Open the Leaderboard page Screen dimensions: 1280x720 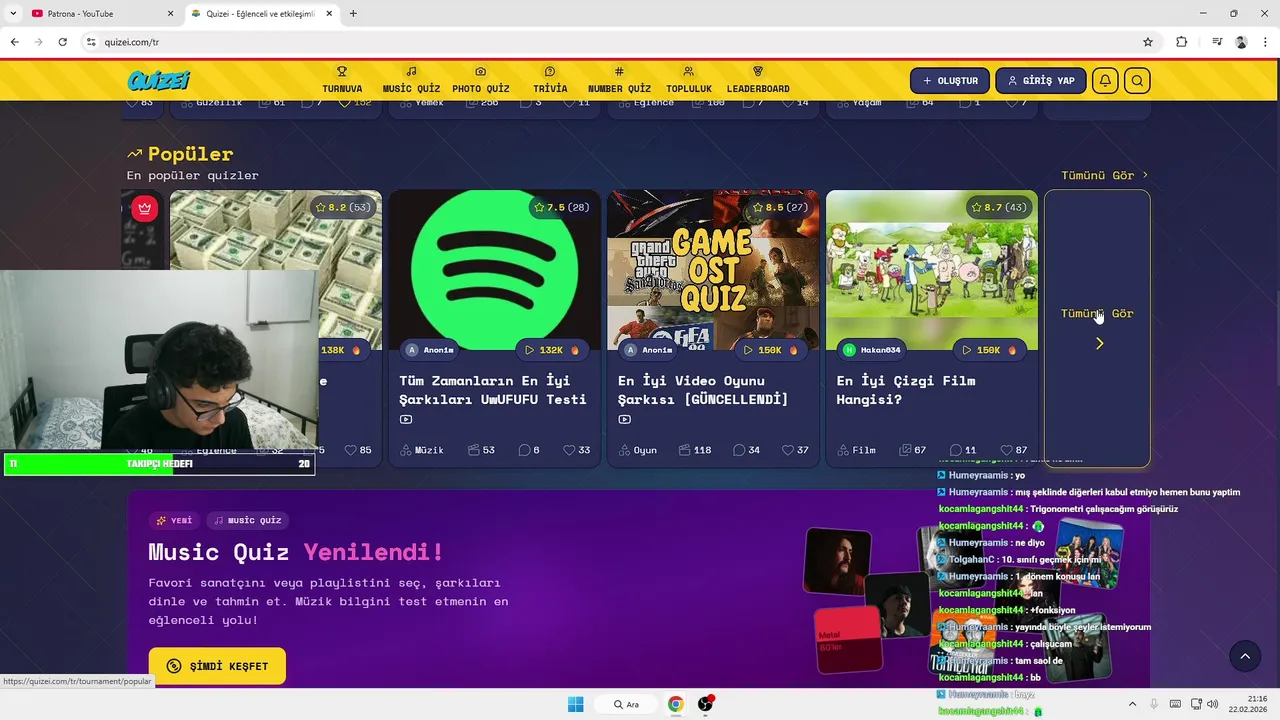coord(758,80)
